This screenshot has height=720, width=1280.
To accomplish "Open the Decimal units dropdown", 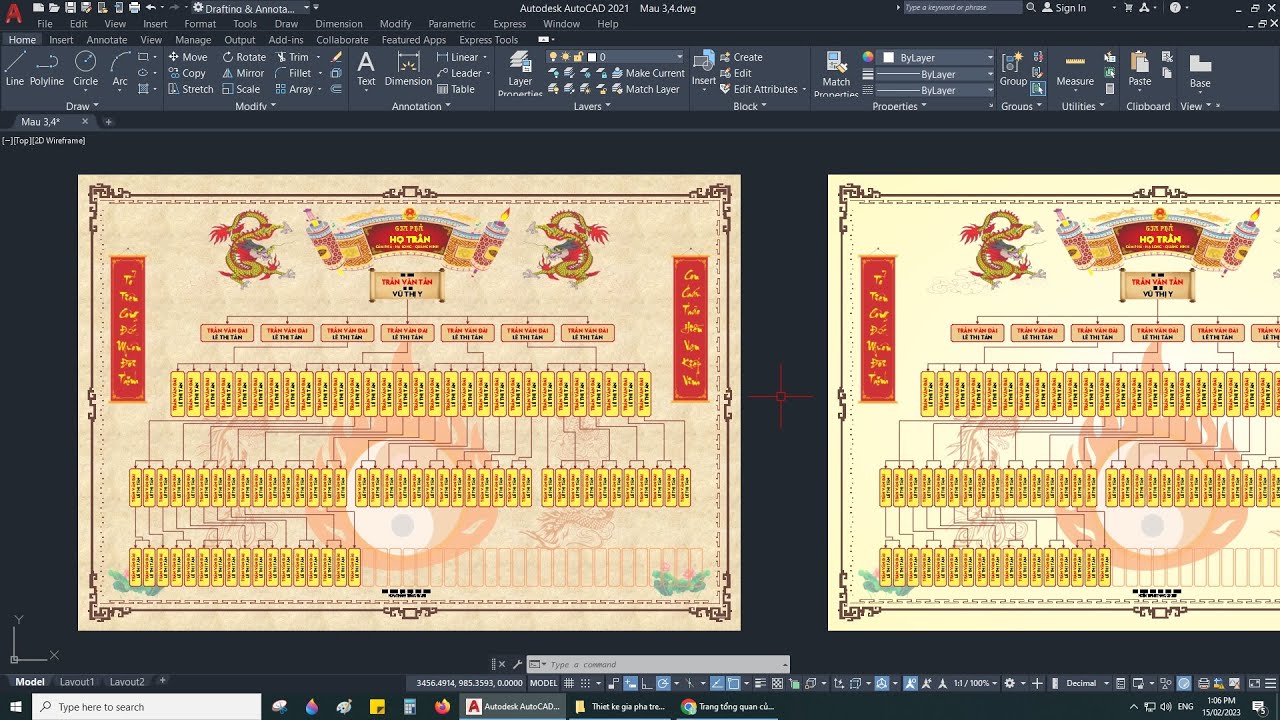I will click(1086, 683).
